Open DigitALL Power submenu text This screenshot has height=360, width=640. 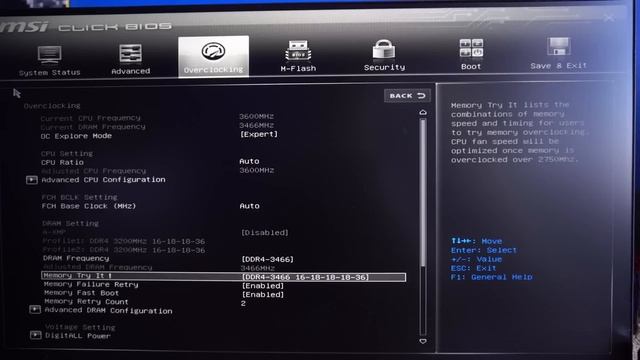[x=78, y=336]
